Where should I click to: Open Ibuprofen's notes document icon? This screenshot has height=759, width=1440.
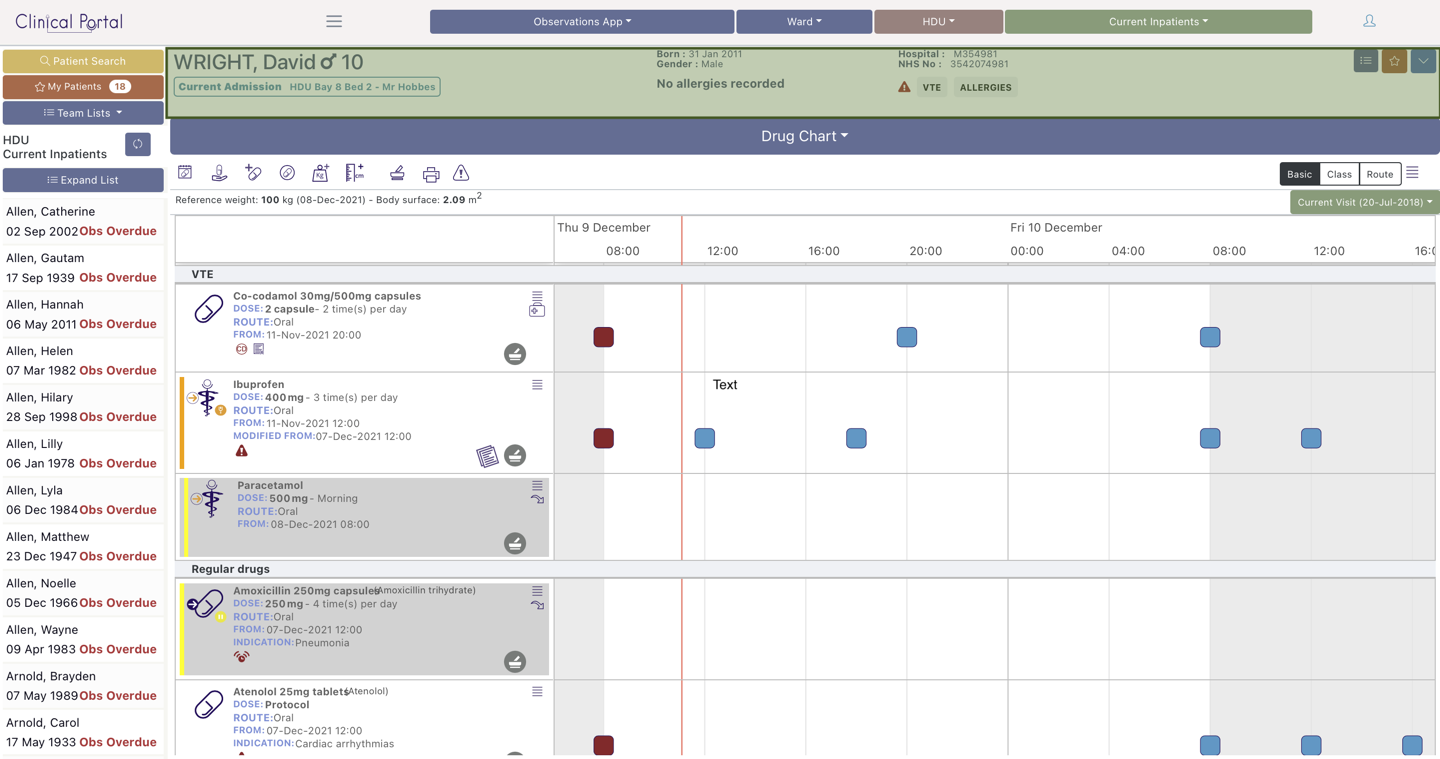[x=487, y=457]
